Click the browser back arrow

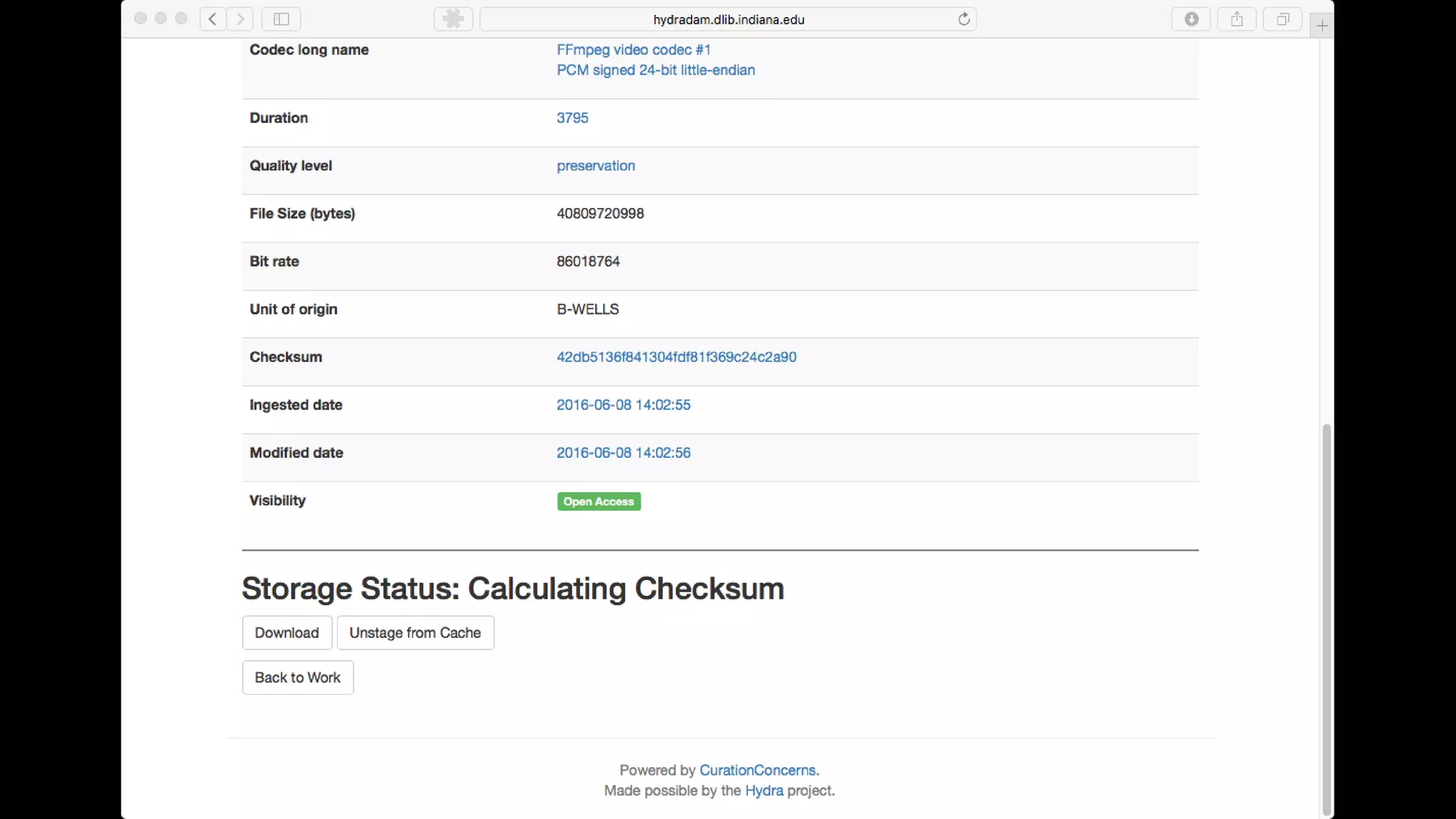pos(213,19)
